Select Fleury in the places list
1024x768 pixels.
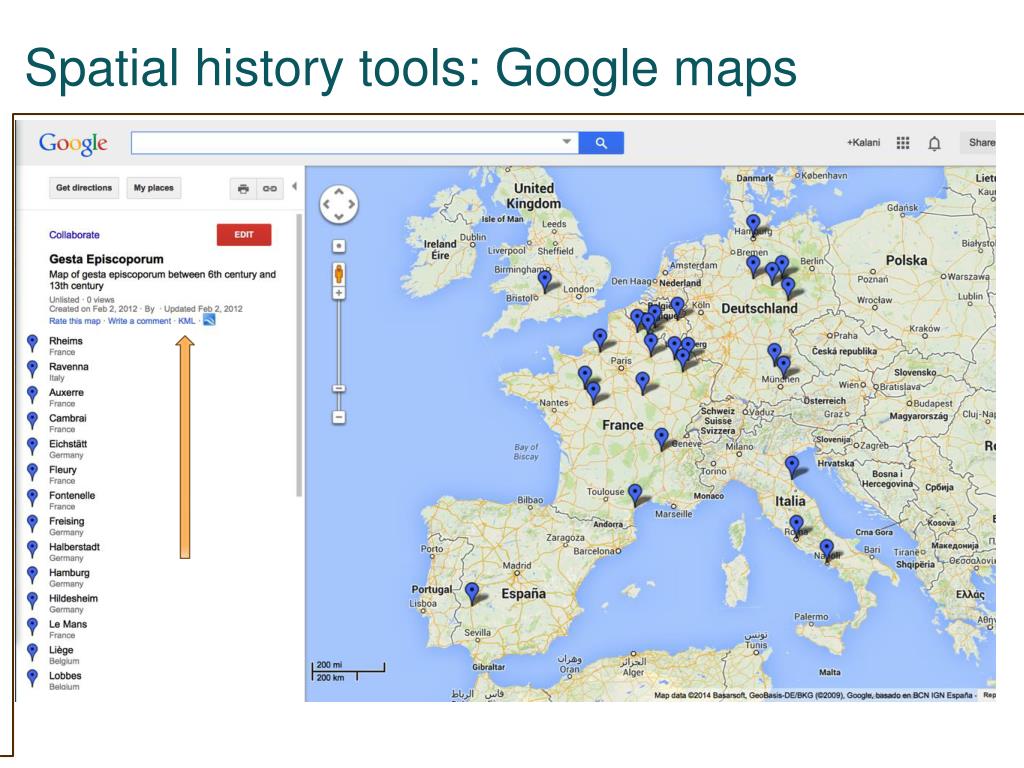click(63, 470)
